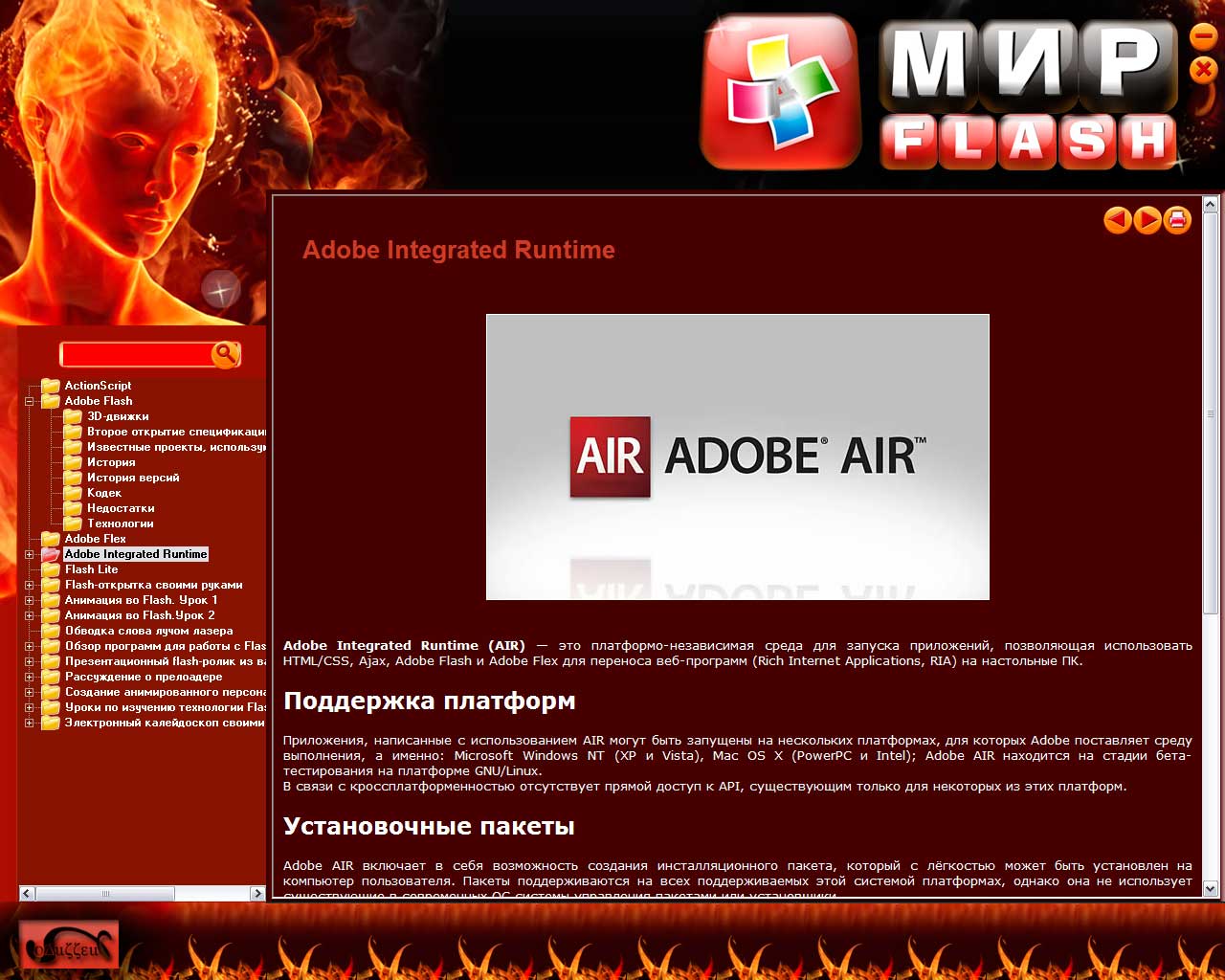
Task: Expand Создание анимированного персонажа node
Action: point(30,692)
